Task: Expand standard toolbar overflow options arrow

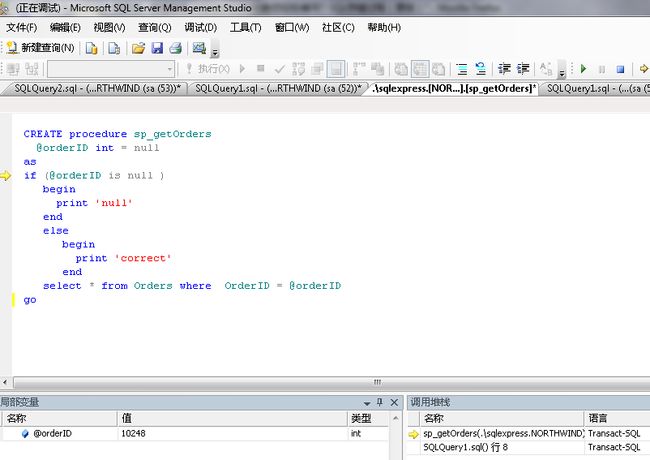Action: [215, 51]
